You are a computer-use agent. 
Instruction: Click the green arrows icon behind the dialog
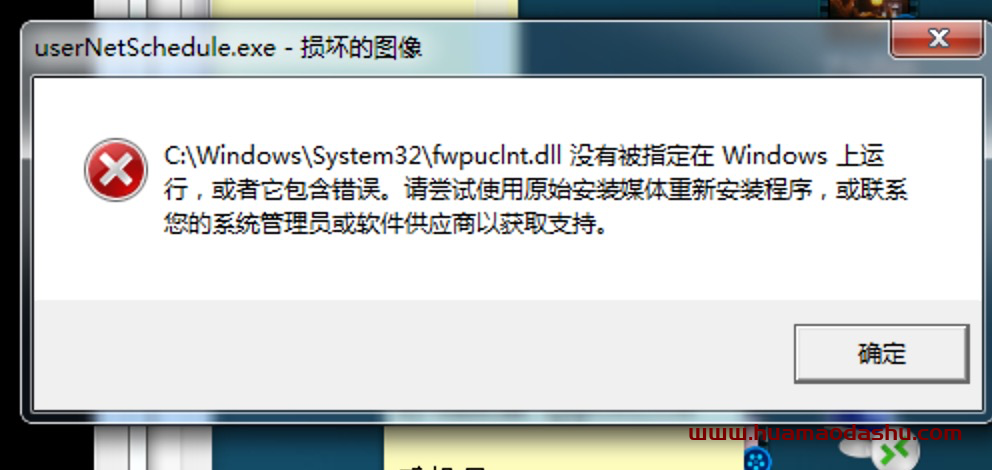895,454
